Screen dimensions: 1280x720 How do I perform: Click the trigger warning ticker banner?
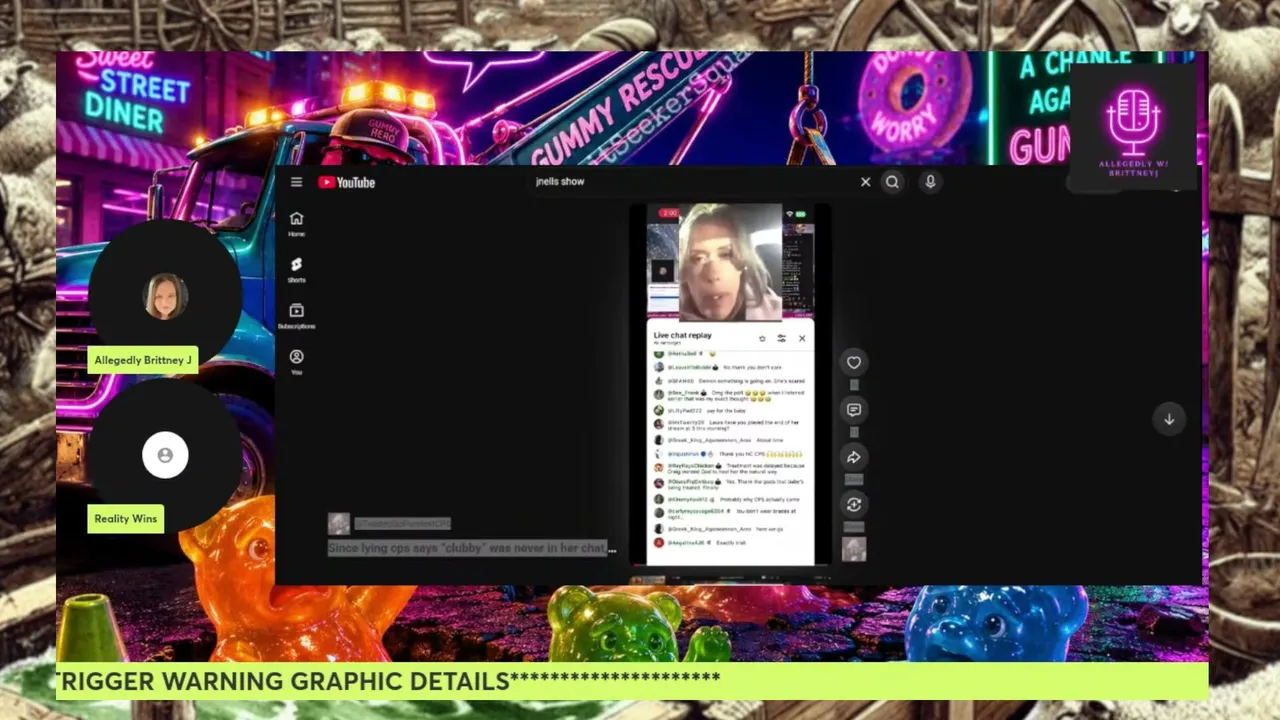click(x=632, y=681)
